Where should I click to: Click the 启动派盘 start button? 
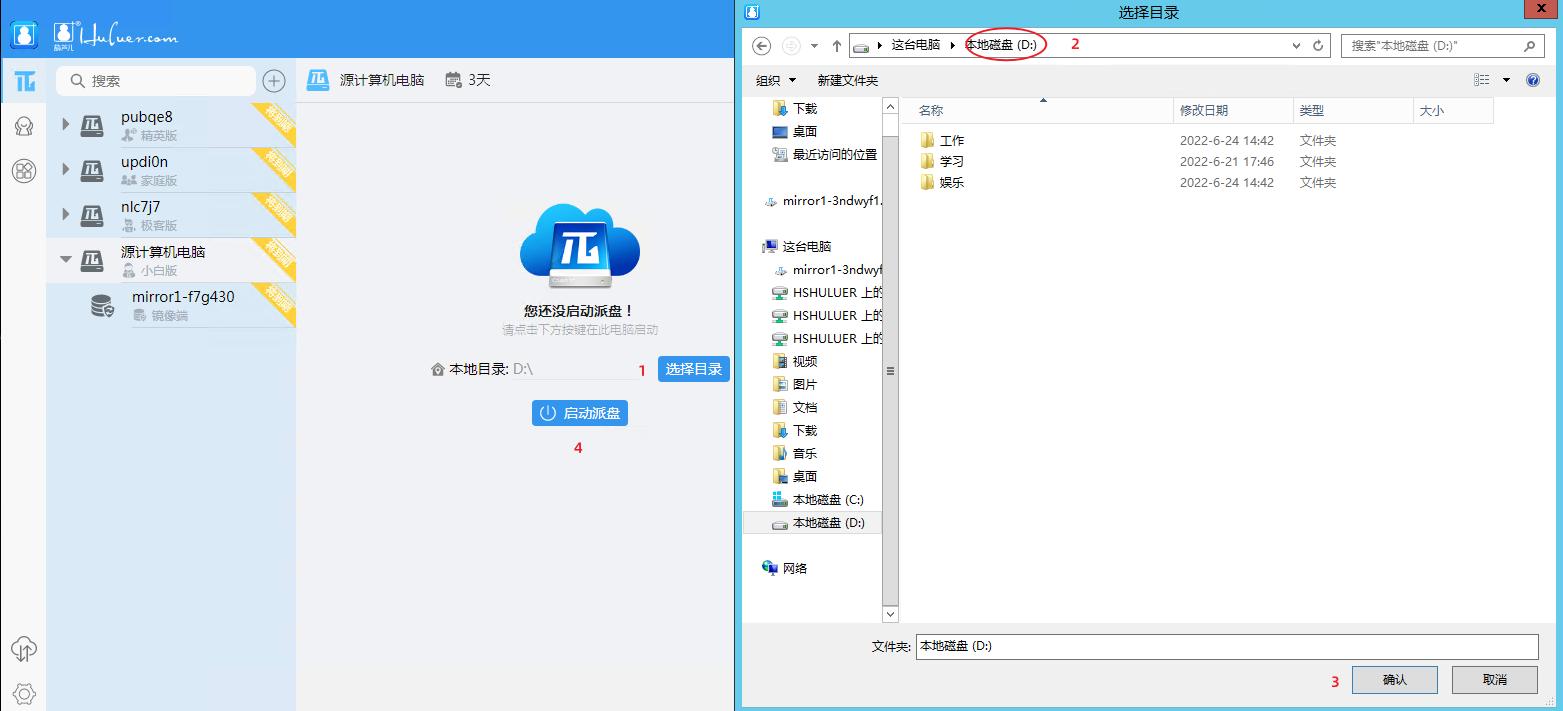(x=580, y=412)
